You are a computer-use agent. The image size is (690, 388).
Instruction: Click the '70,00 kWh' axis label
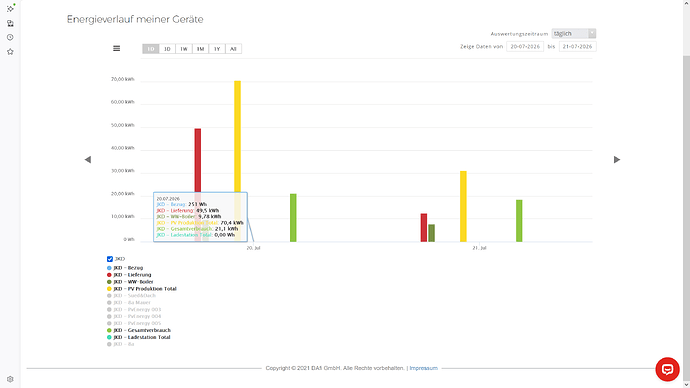[x=123, y=79]
